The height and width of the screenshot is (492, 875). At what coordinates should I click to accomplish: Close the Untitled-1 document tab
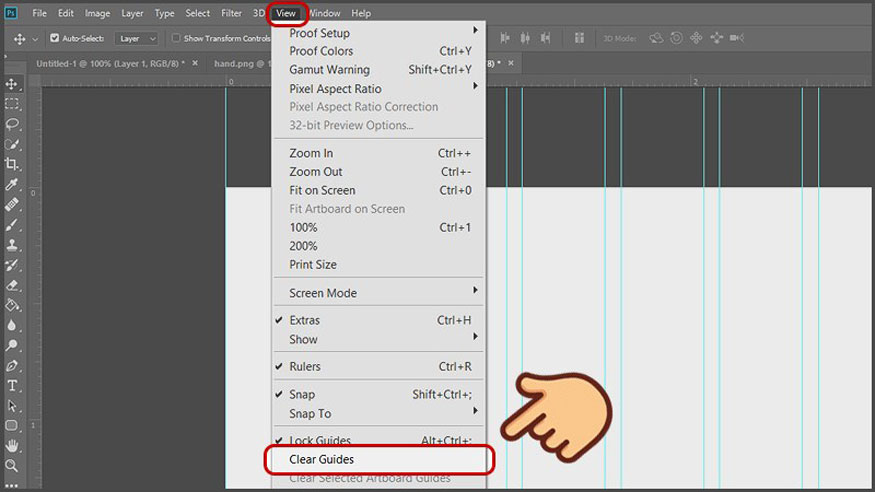point(193,63)
